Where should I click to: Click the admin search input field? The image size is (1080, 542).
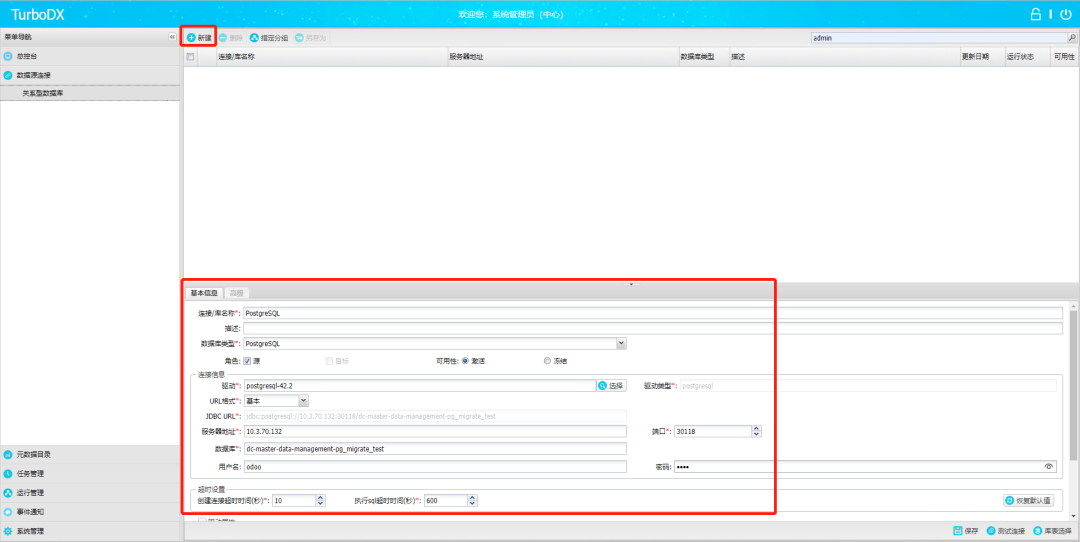pos(939,38)
